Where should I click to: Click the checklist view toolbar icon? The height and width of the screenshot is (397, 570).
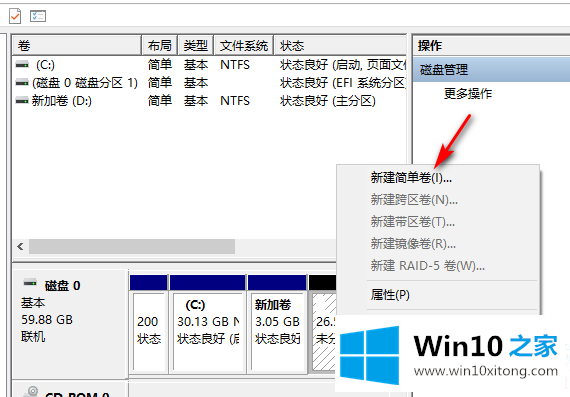click(38, 16)
